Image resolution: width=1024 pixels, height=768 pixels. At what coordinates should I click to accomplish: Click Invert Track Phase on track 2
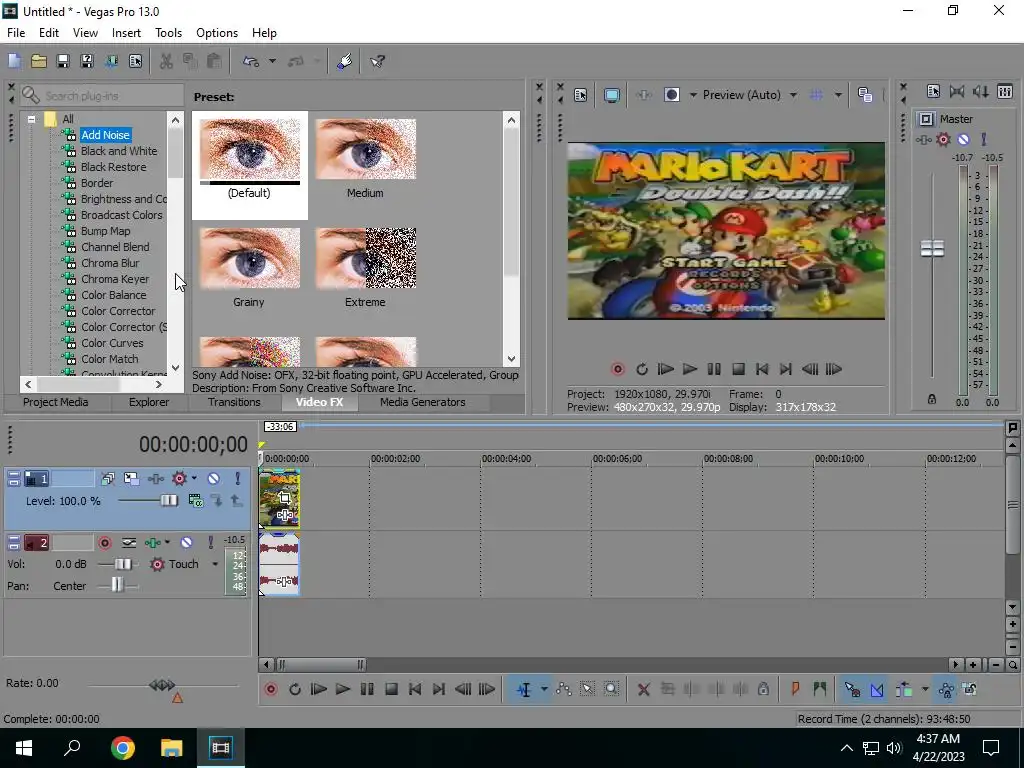click(x=129, y=543)
